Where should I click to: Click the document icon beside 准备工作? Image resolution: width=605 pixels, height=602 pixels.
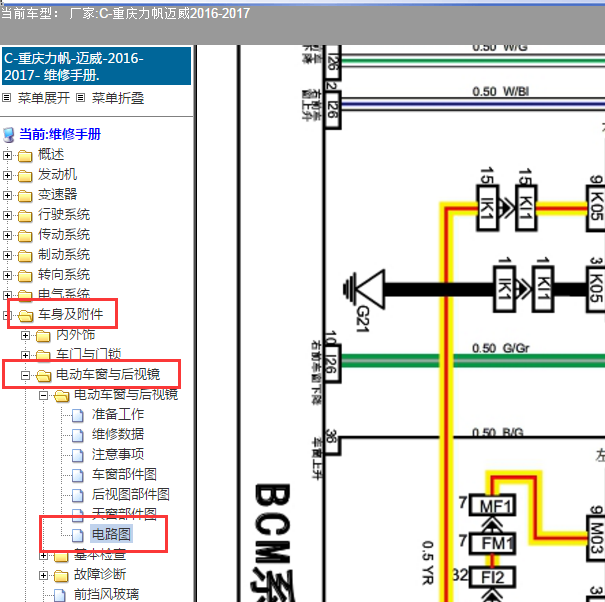78,415
